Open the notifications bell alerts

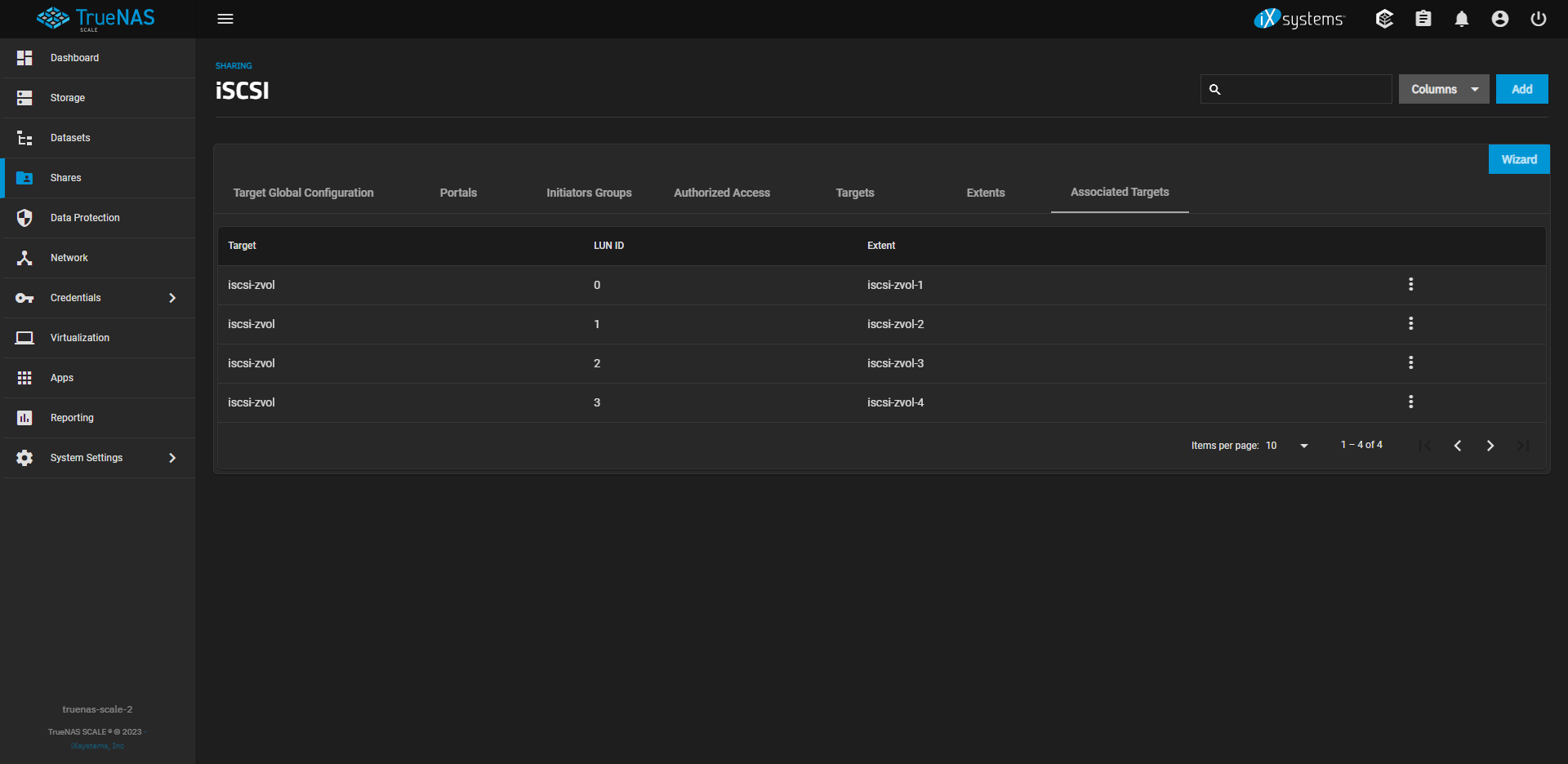[x=1461, y=19]
